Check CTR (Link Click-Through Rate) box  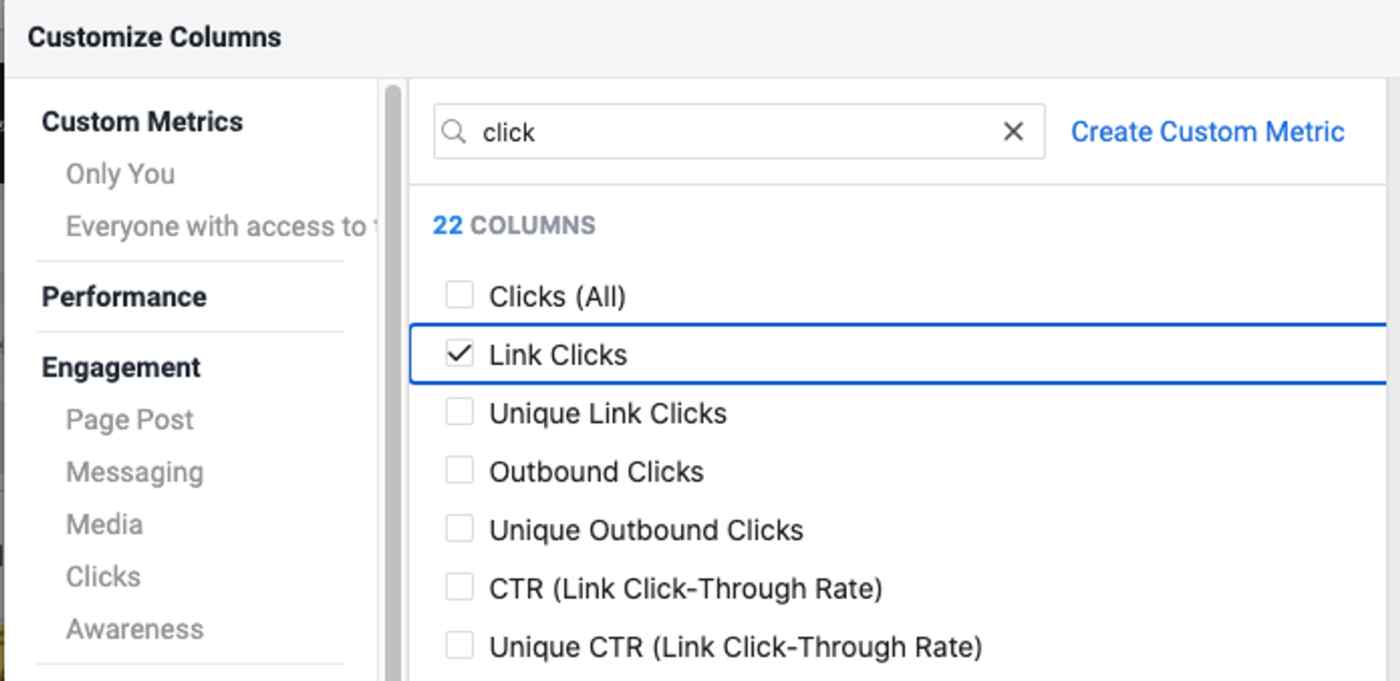pyautogui.click(x=459, y=588)
